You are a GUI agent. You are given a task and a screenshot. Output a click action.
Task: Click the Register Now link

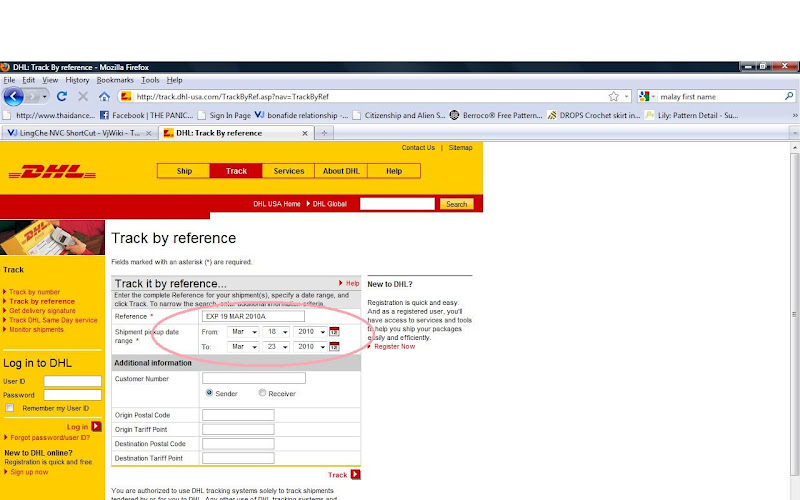click(394, 346)
